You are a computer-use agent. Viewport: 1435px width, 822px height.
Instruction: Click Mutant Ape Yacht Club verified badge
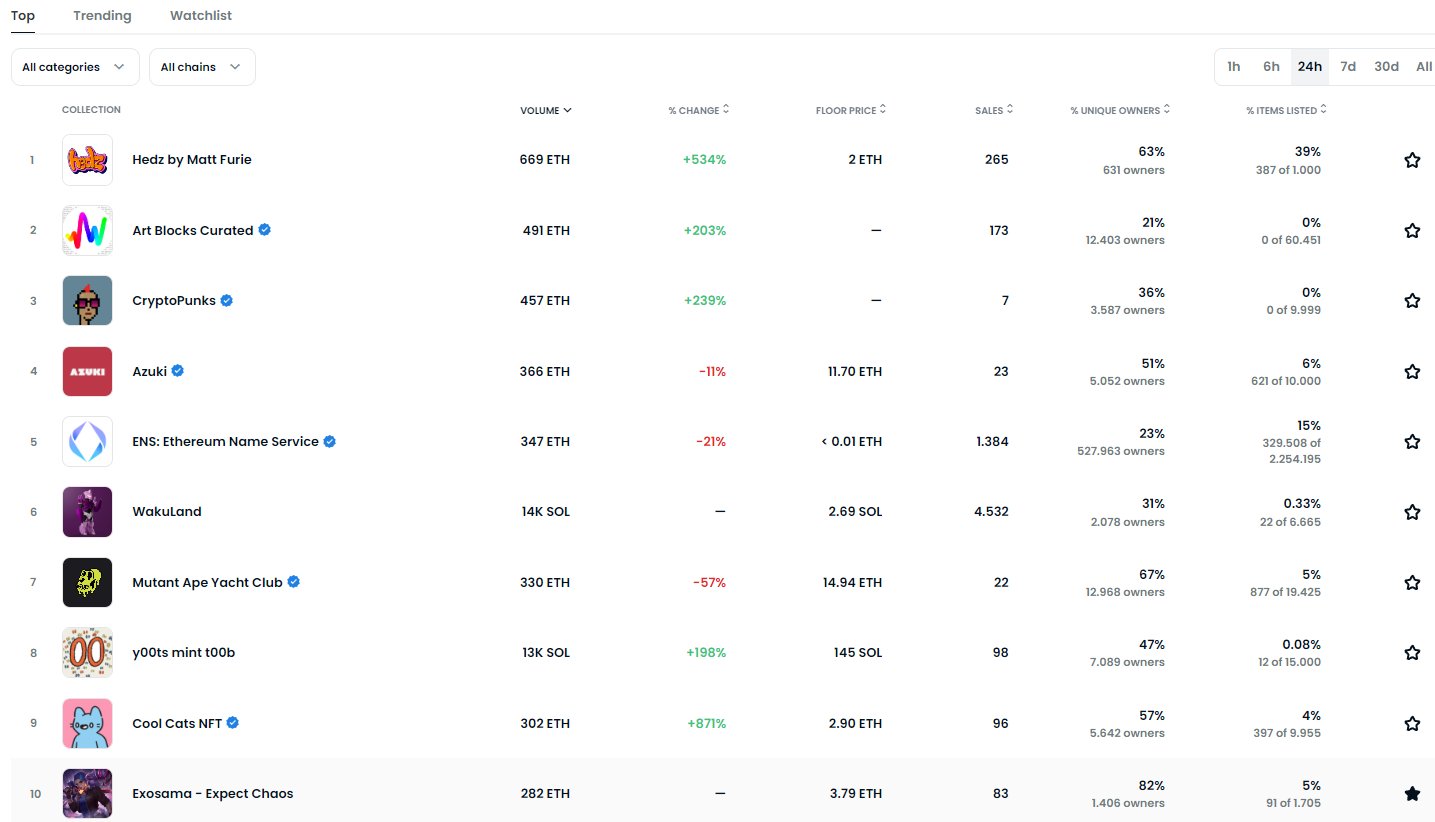(x=294, y=582)
